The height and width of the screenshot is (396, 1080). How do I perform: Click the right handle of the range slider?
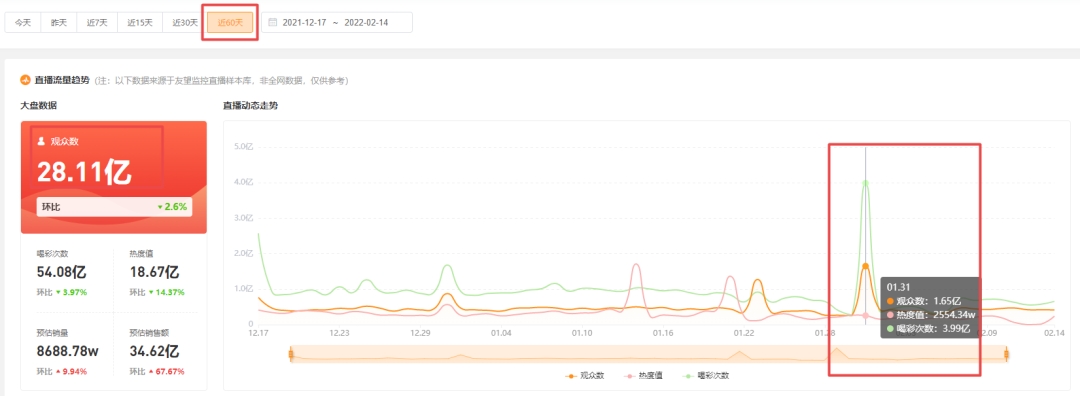pyautogui.click(x=1006, y=355)
